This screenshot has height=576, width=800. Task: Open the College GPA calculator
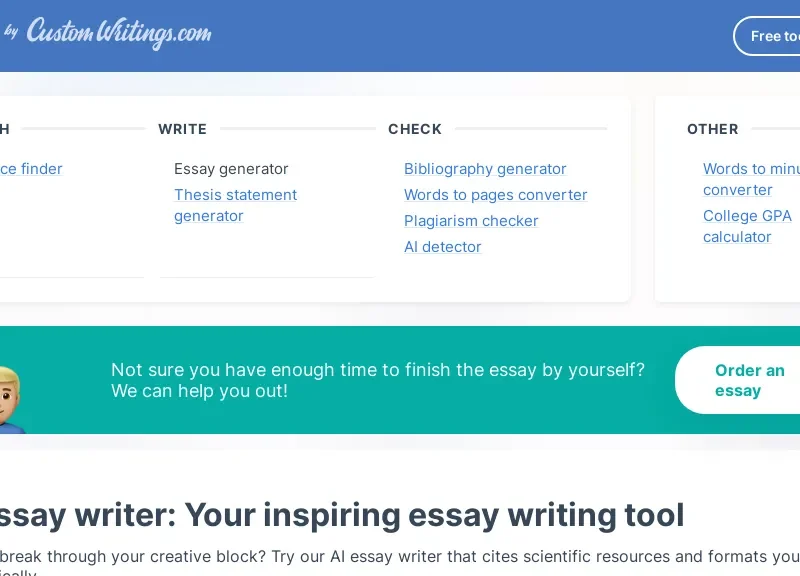click(747, 226)
